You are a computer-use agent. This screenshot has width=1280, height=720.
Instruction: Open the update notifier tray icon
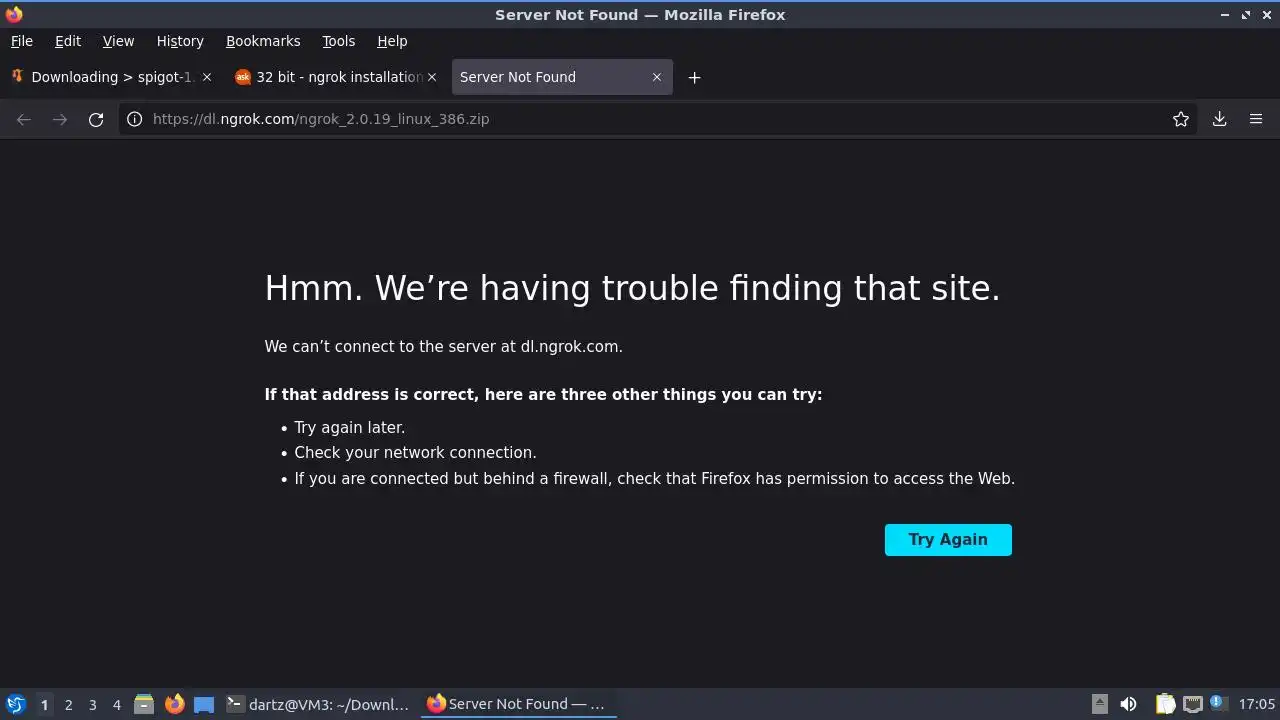click(1217, 703)
